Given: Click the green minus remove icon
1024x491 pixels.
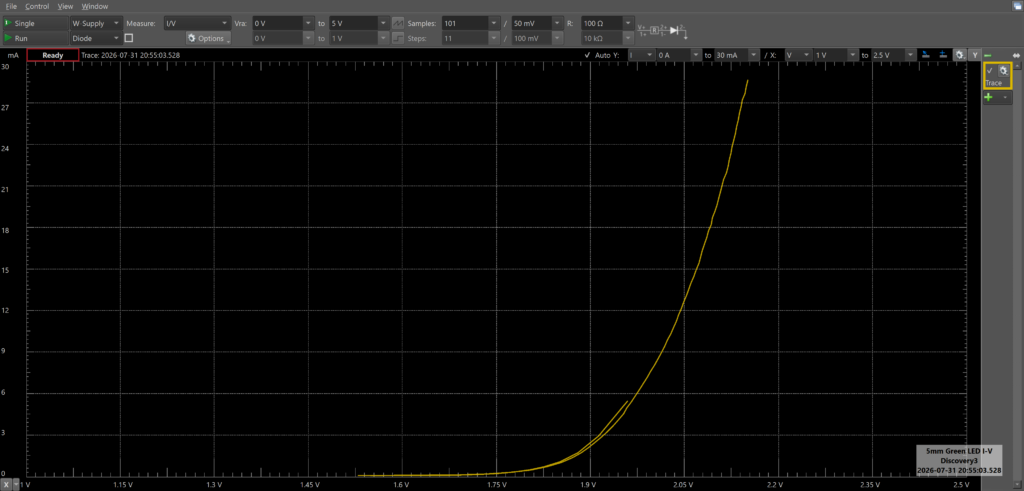Looking at the screenshot, I should [x=988, y=55].
